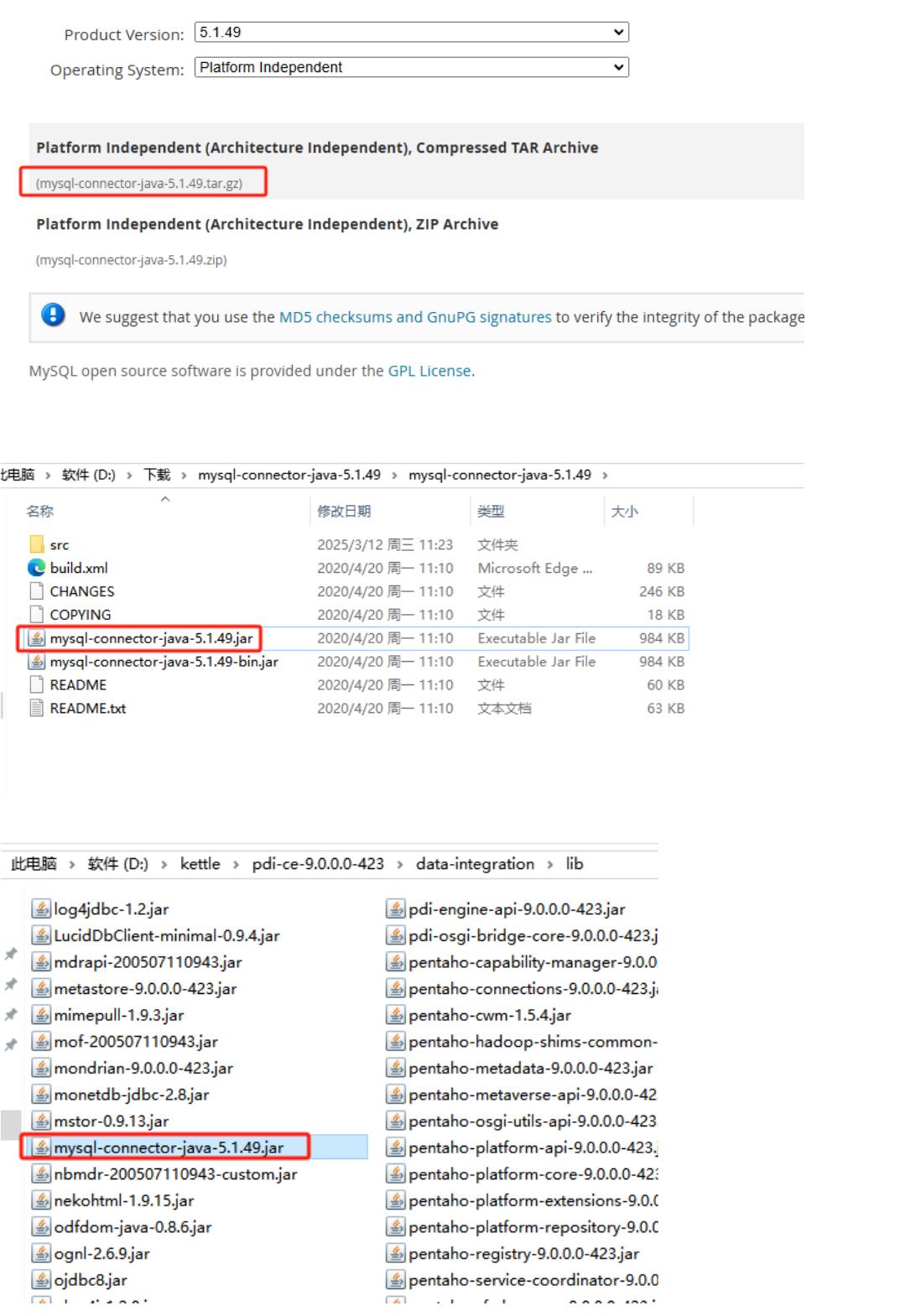Click the LucidDbClient-minimal-0.9.4.jar icon
The image size is (905, 1316).
pos(41,935)
